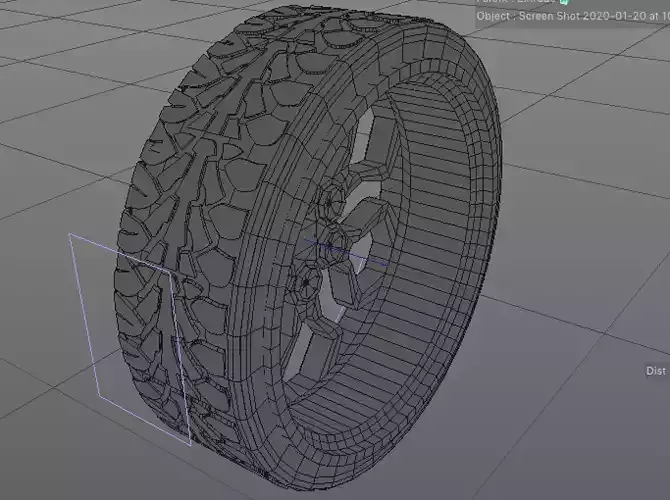
Task: Click the Object Screen Shot 2020-01-20 label
Action: pos(573,16)
